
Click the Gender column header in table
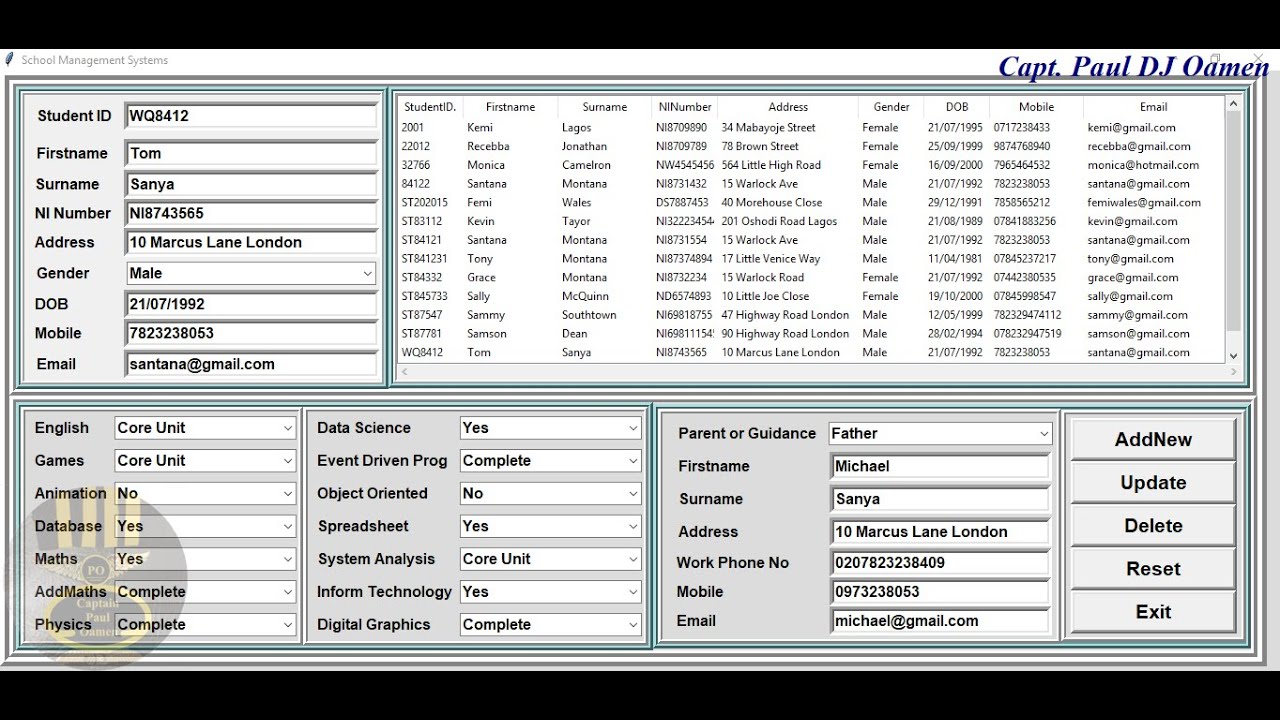click(891, 107)
